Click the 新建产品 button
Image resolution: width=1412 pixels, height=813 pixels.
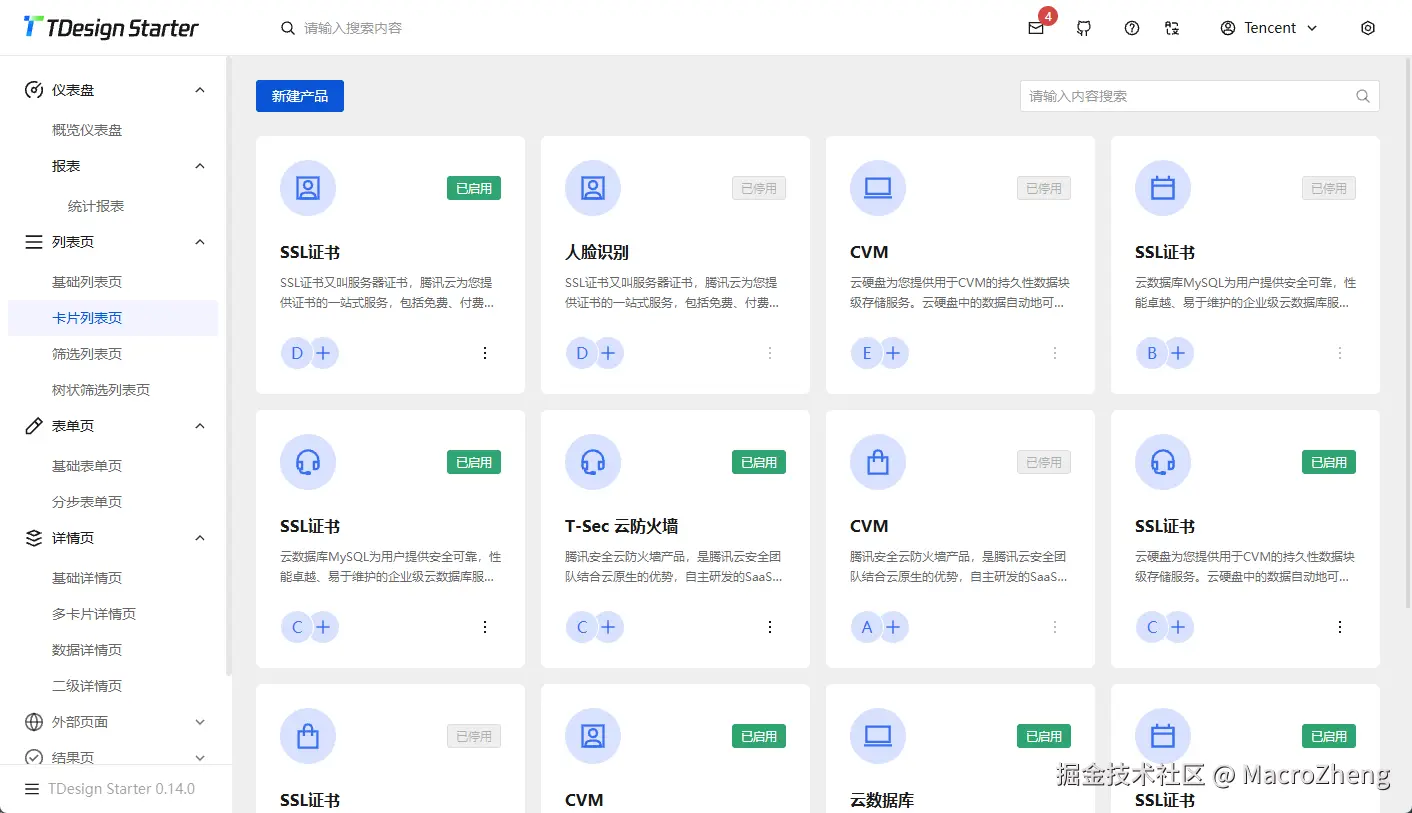coord(300,96)
